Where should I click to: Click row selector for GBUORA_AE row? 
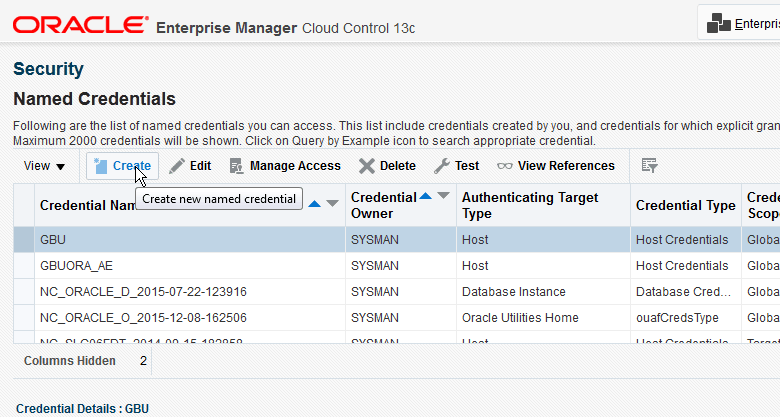[24, 266]
